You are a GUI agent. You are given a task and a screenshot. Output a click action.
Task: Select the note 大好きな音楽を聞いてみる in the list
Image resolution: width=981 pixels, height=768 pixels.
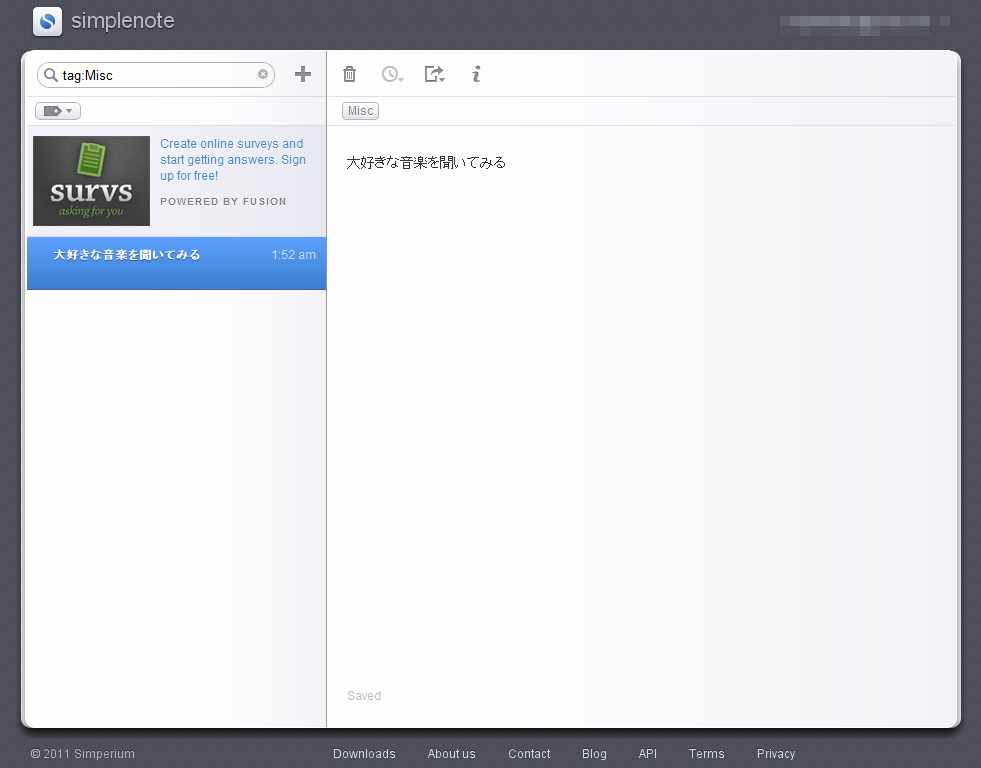coord(176,263)
